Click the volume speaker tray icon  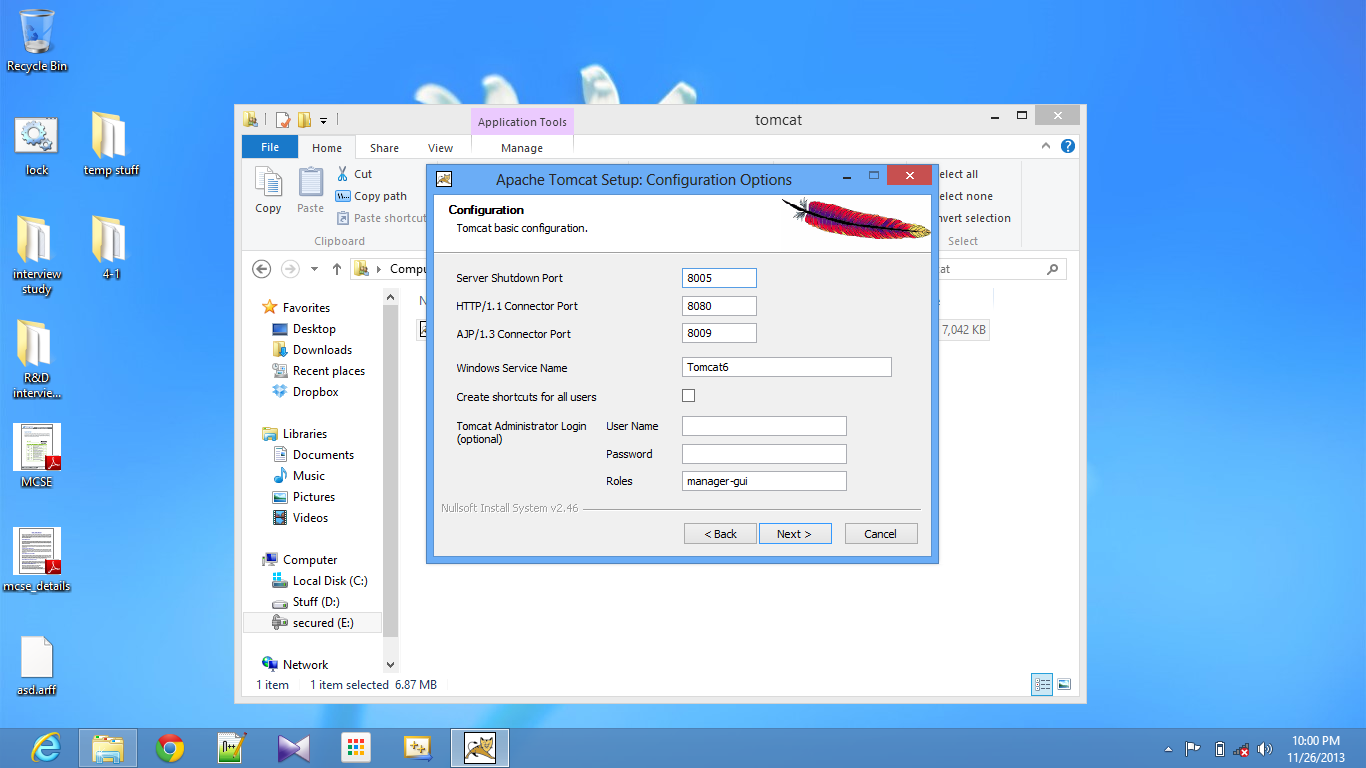[x=1265, y=748]
